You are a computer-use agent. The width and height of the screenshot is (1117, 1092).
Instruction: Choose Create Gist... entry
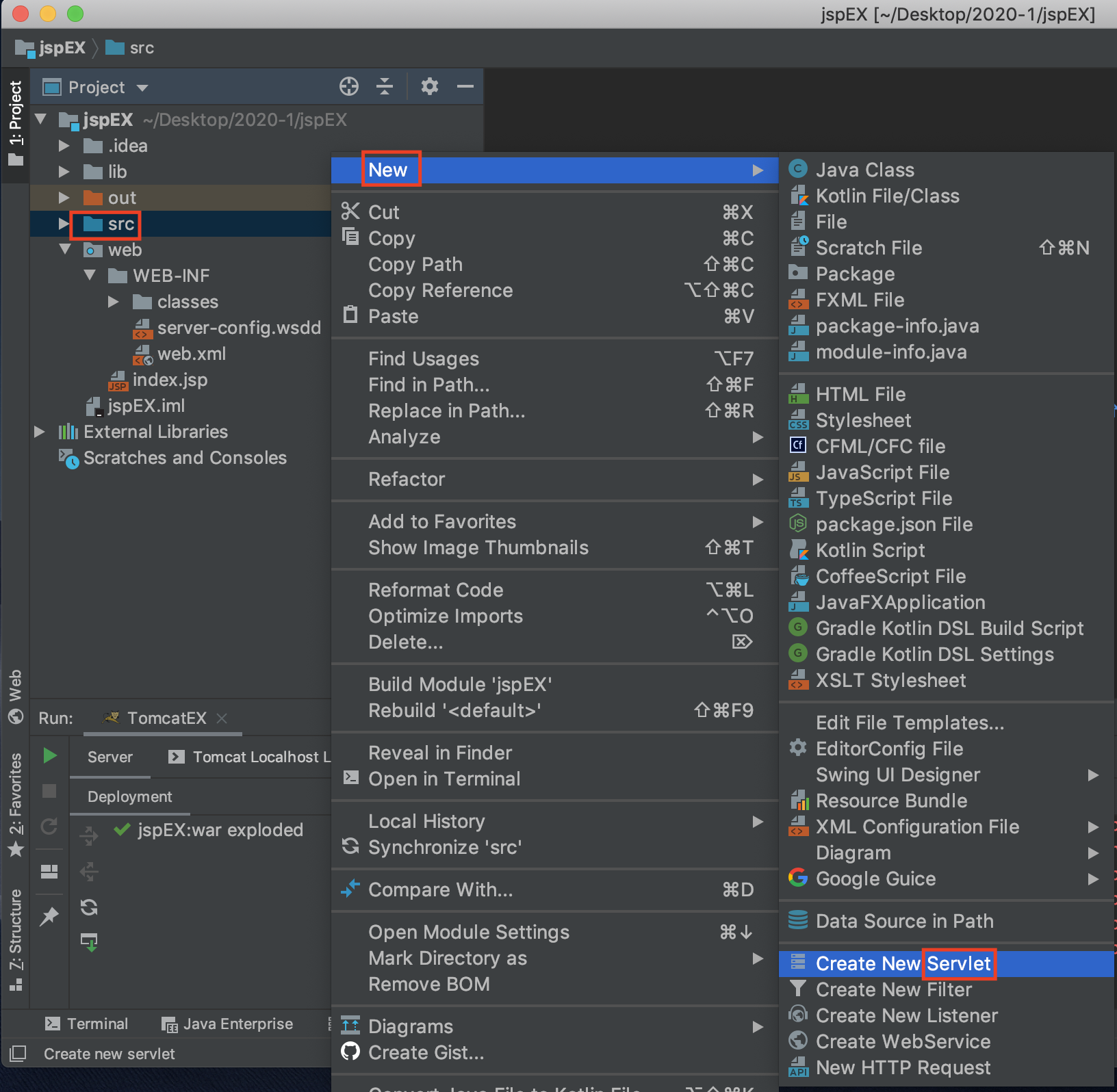point(554,1052)
